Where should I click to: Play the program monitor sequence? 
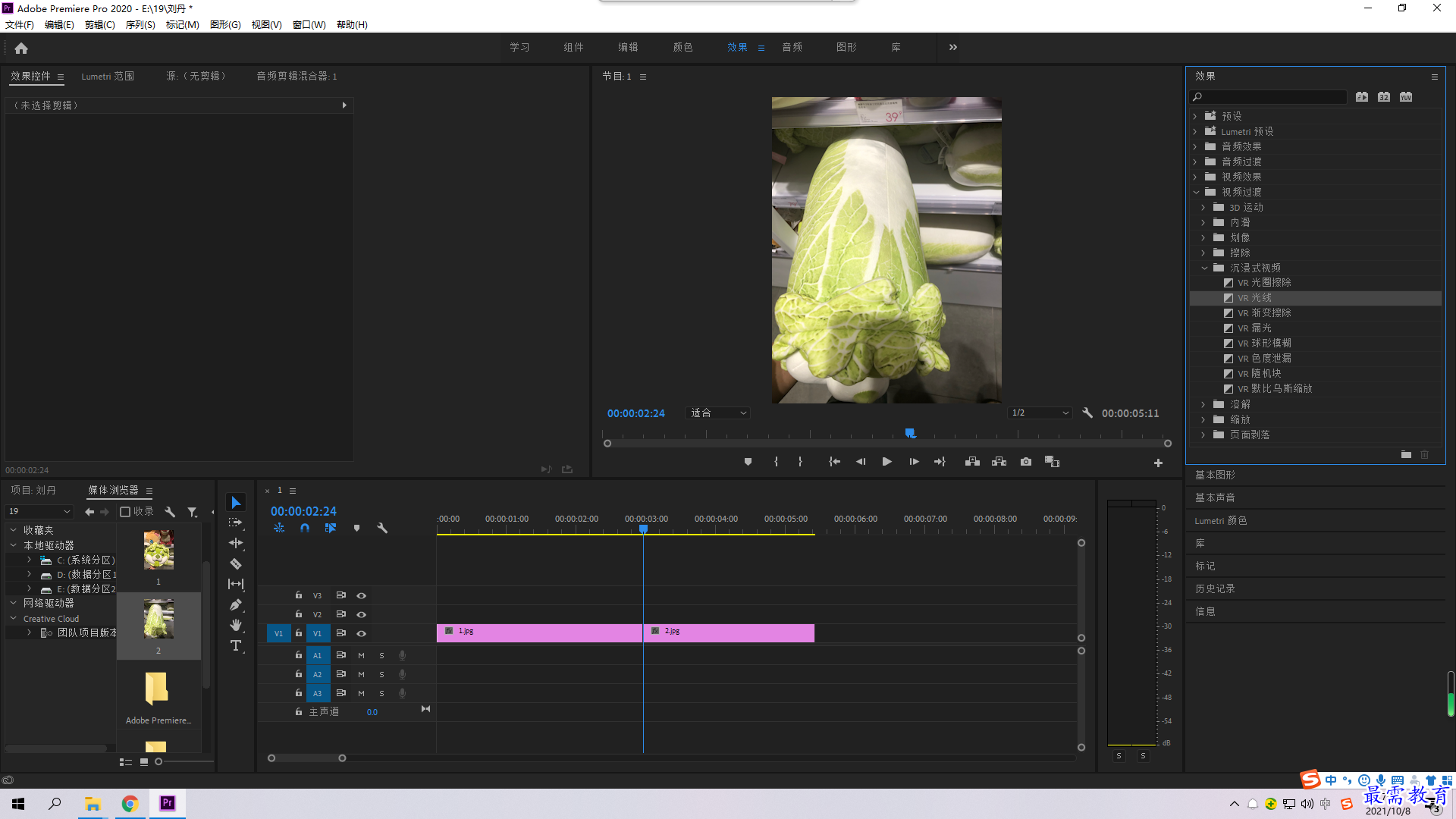[x=886, y=462]
